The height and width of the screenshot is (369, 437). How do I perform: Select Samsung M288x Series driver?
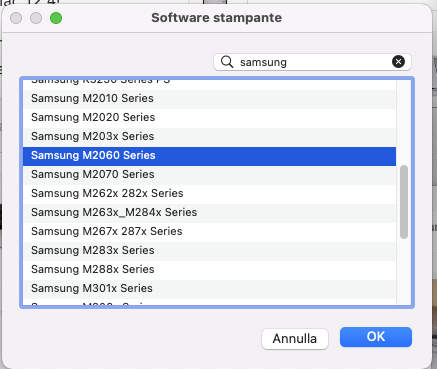(209, 269)
